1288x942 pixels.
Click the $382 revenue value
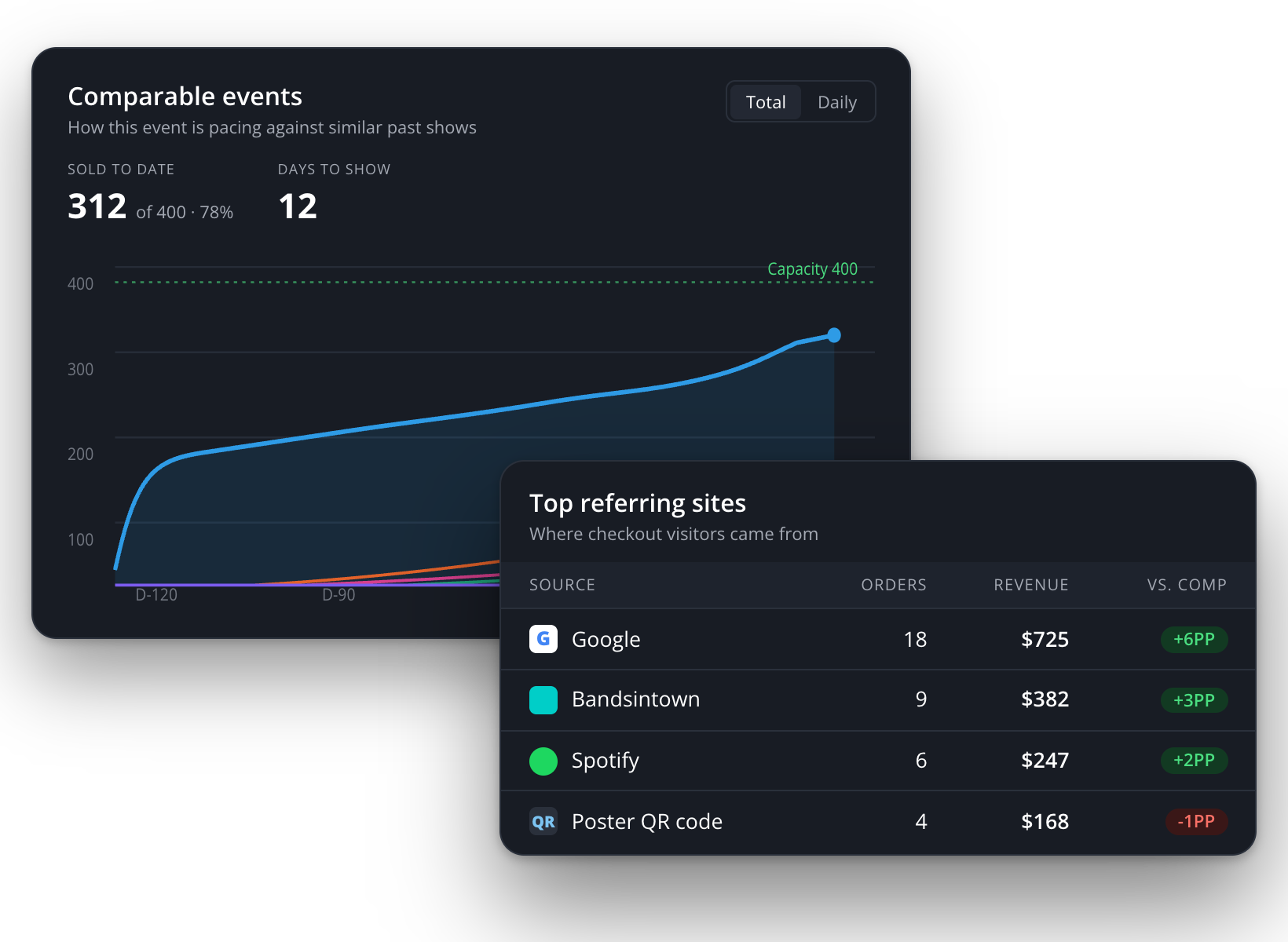coord(1045,699)
